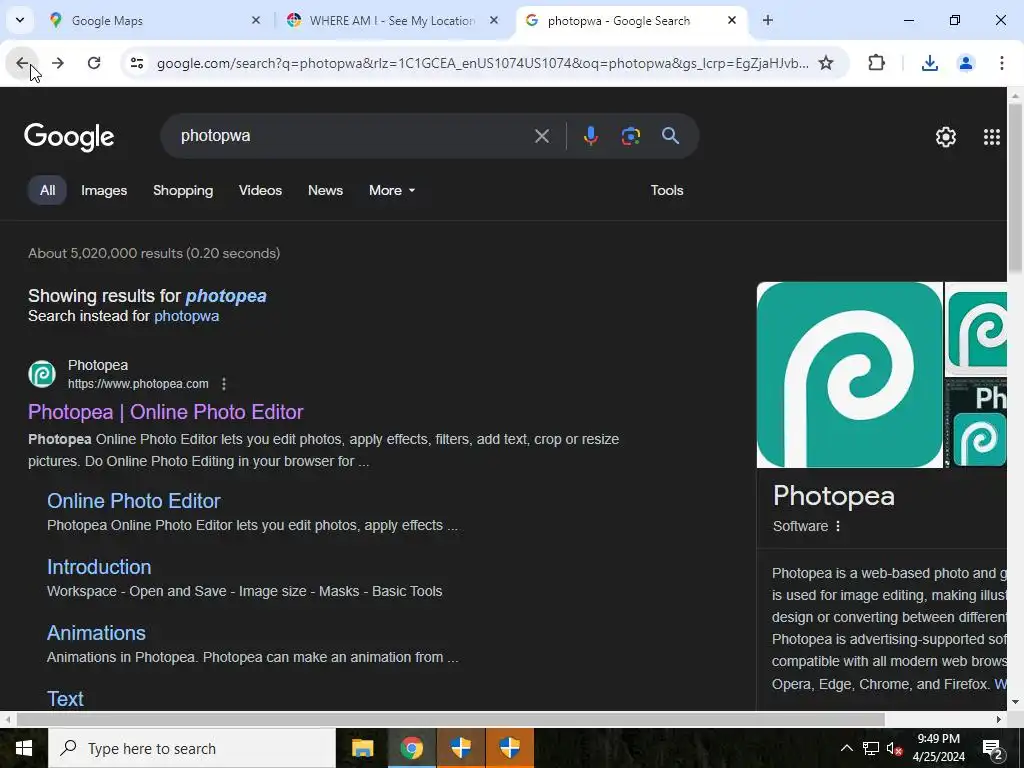1024x768 pixels.
Task: Show hidden system tray icons
Action: coord(846,748)
